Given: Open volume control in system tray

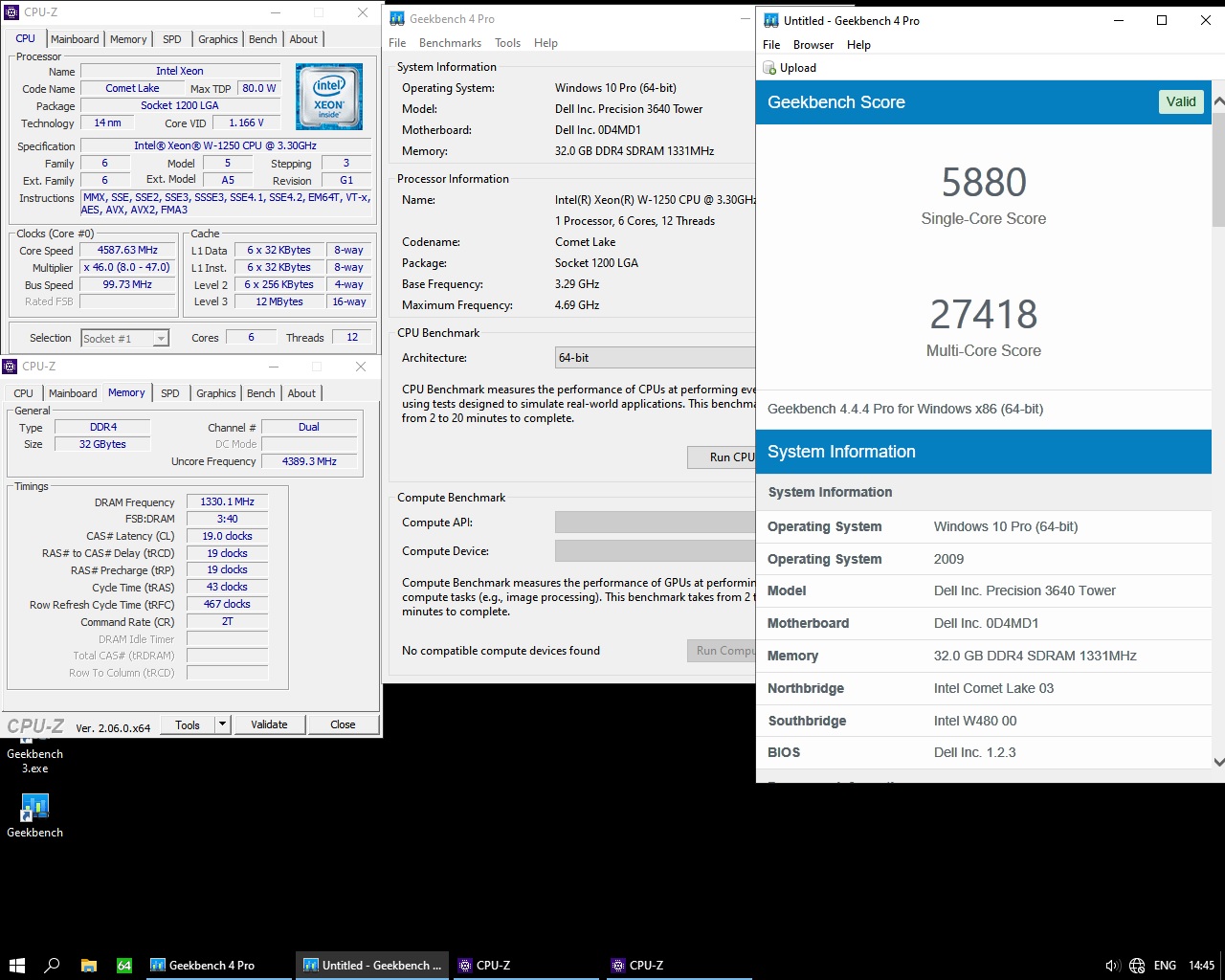Looking at the screenshot, I should pyautogui.click(x=1112, y=965).
